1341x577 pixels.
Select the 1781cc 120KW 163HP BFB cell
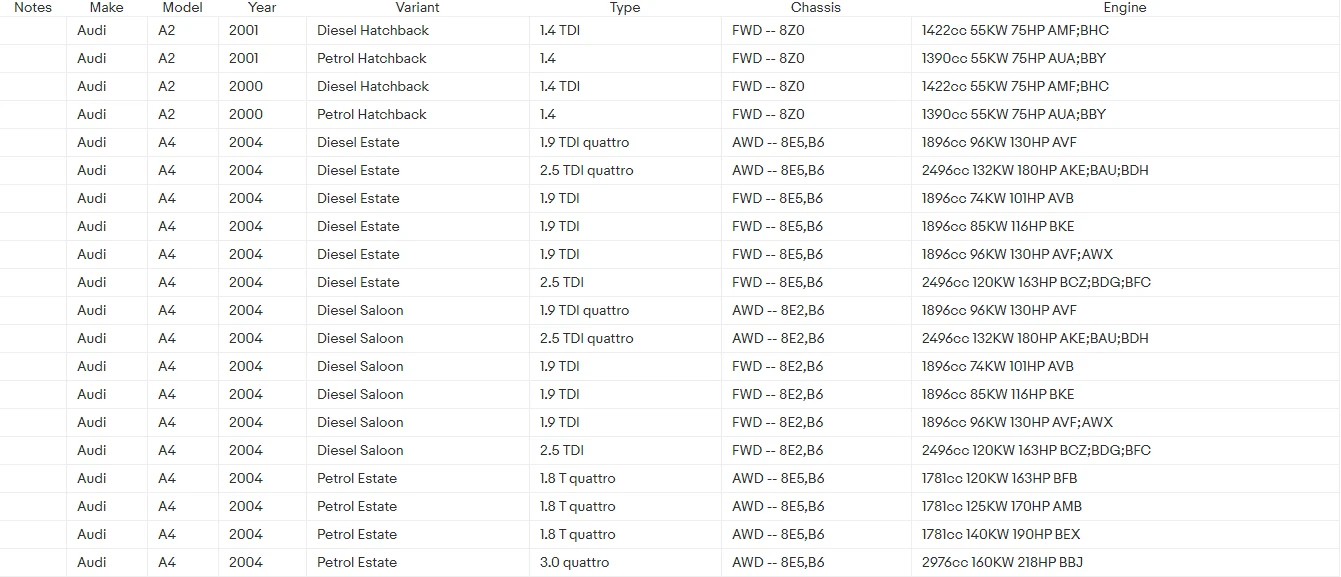coord(999,478)
